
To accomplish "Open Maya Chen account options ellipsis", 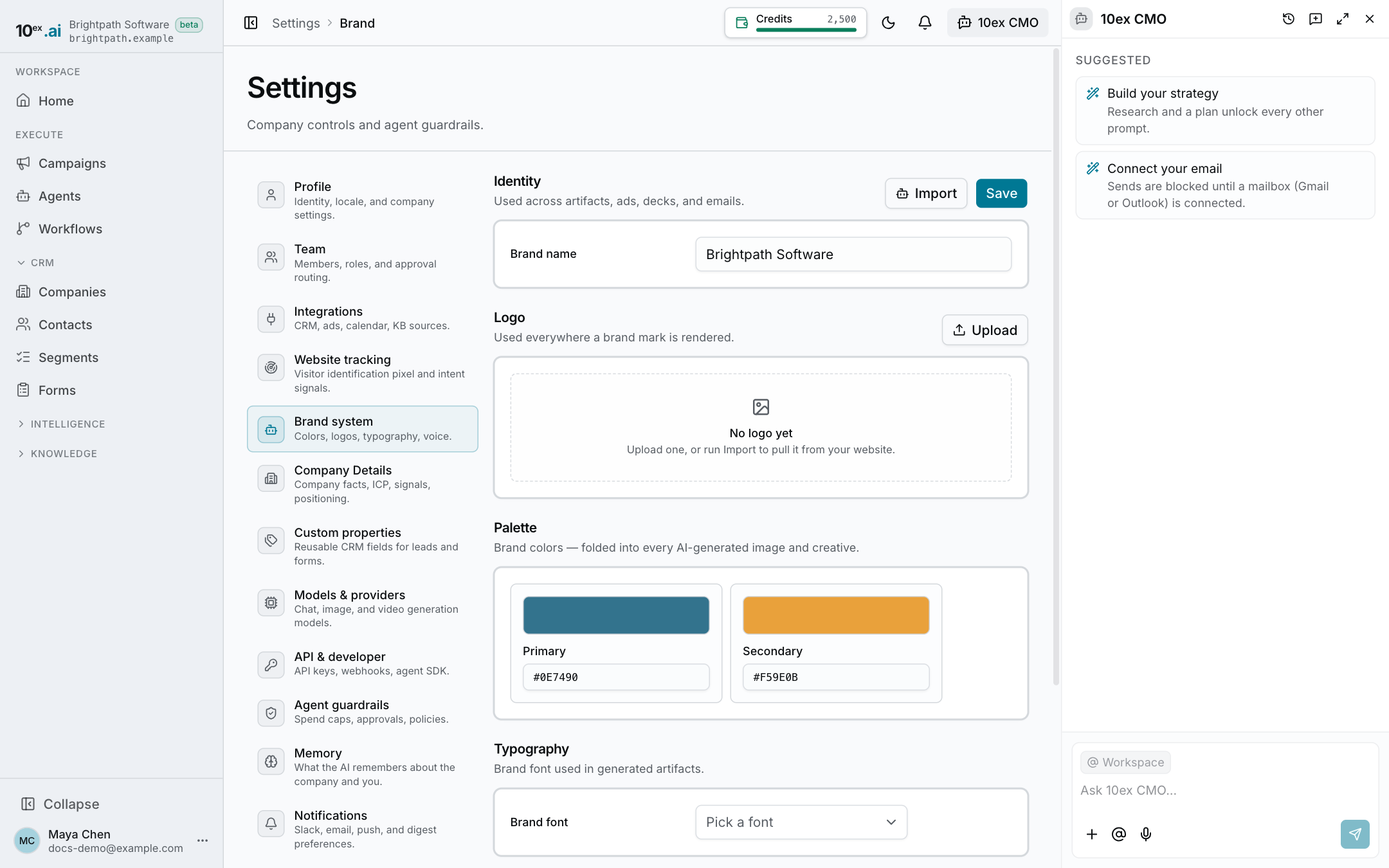I will coord(203,840).
